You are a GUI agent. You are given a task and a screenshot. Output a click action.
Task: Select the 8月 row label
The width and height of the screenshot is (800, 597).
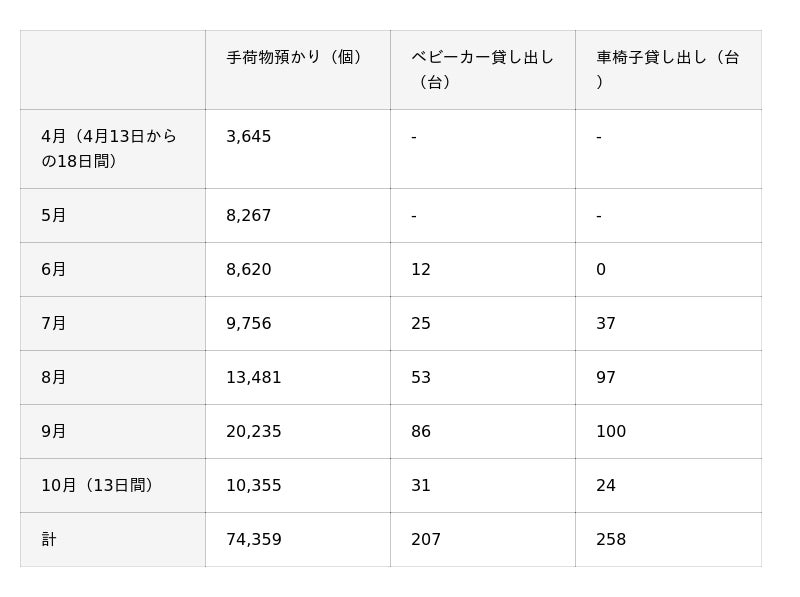pos(54,378)
